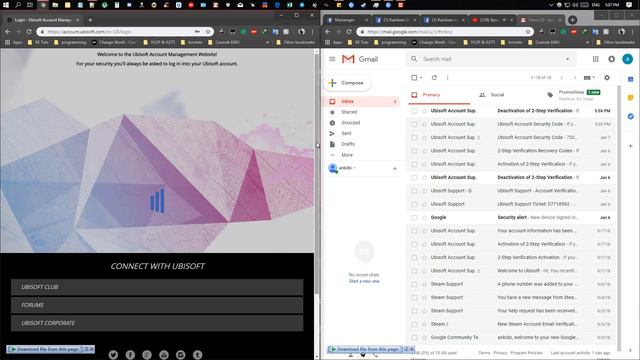This screenshot has height=360, width=640.
Task: Star the New Steam Account Email Verification email
Action: pyautogui.click(x=424, y=324)
